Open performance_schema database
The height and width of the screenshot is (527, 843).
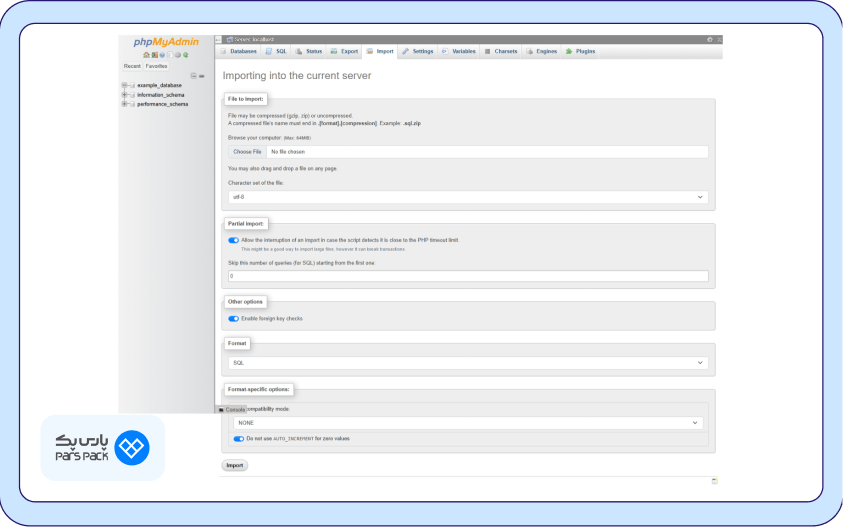pos(162,104)
